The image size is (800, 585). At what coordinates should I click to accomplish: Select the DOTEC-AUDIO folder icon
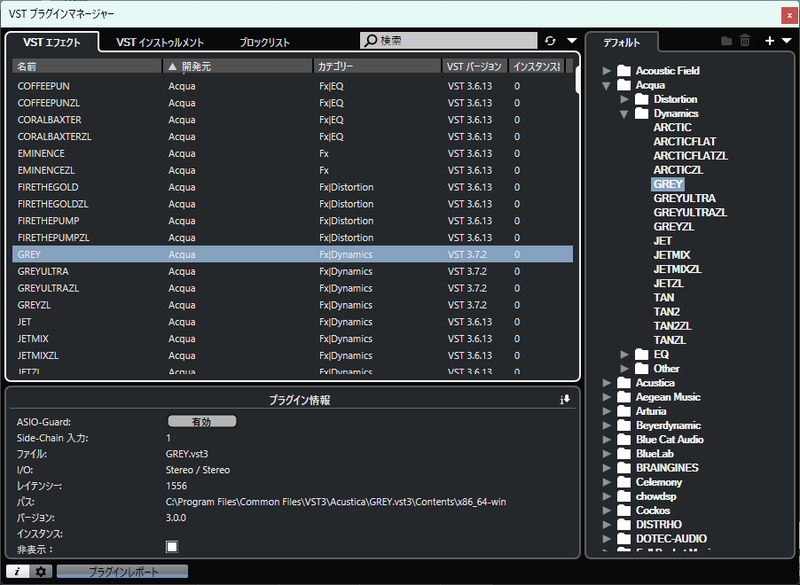624,539
